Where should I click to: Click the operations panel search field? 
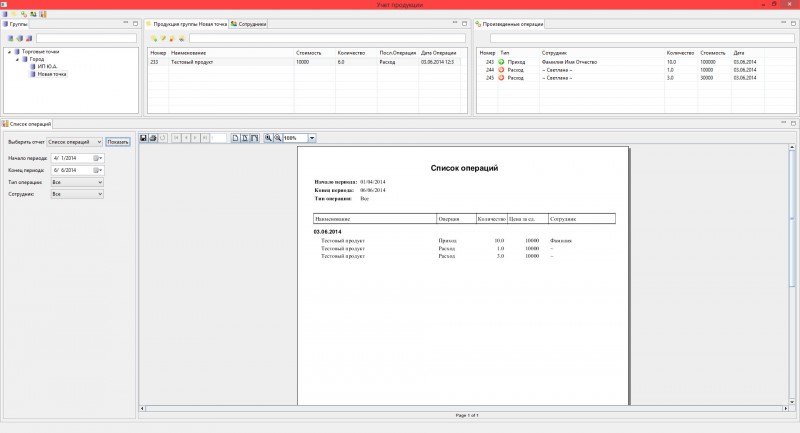pyautogui.click(x=642, y=38)
